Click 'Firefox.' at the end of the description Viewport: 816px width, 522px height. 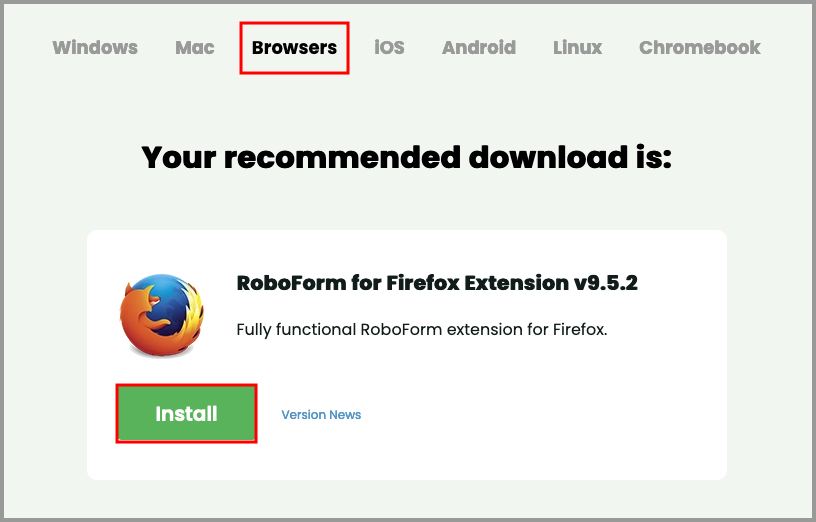pyautogui.click(x=579, y=329)
